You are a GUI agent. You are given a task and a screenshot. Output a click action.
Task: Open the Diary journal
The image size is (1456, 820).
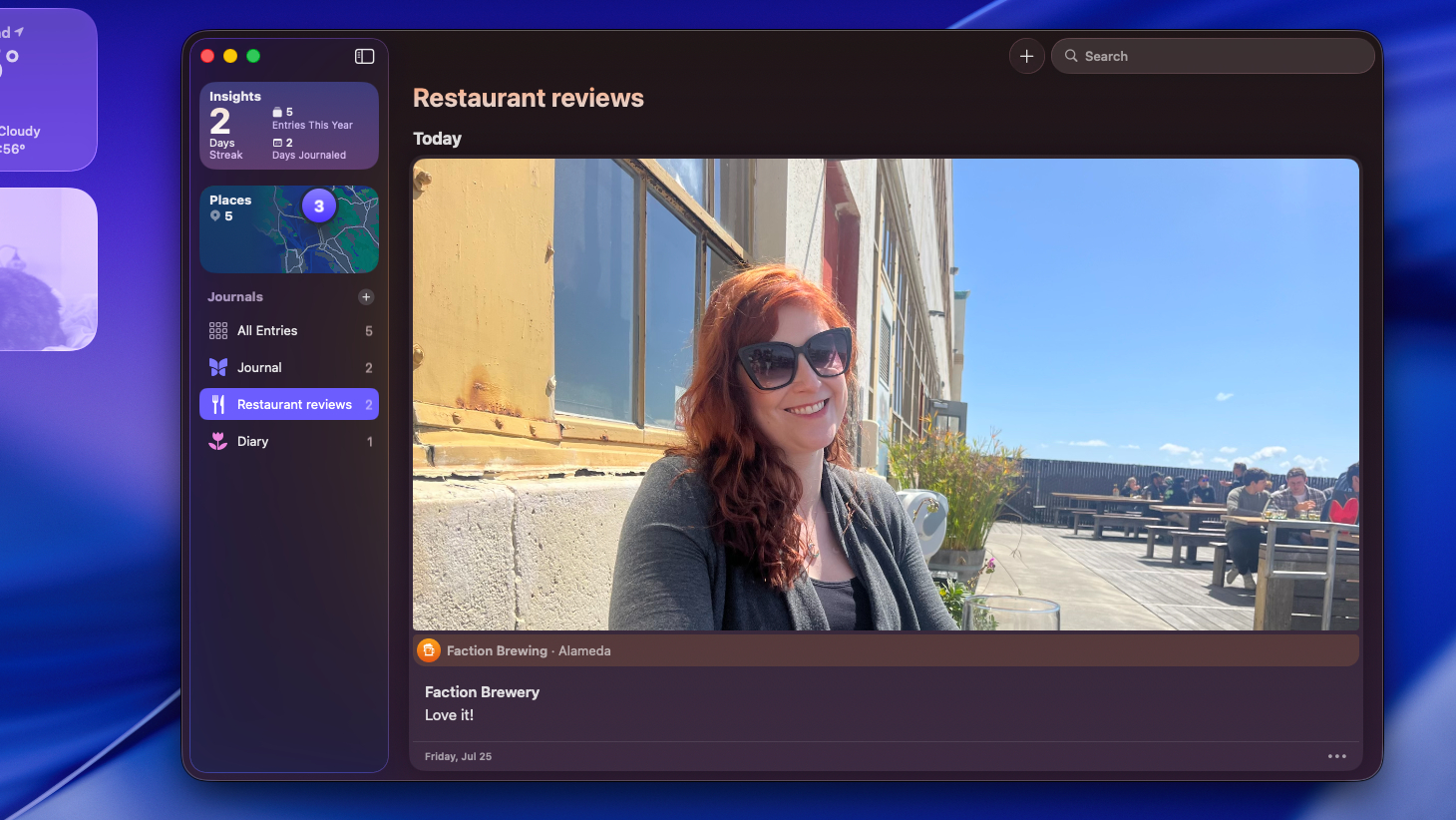(253, 441)
